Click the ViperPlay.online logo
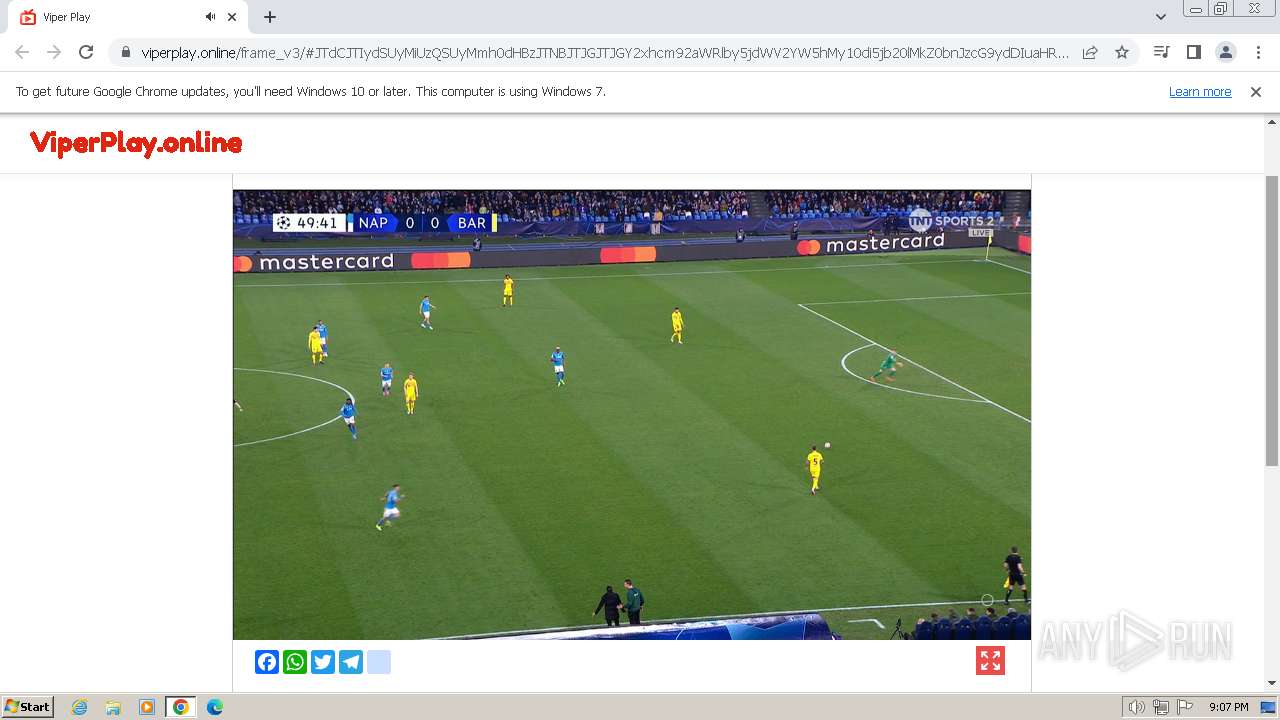The width and height of the screenshot is (1280, 720). [x=136, y=143]
